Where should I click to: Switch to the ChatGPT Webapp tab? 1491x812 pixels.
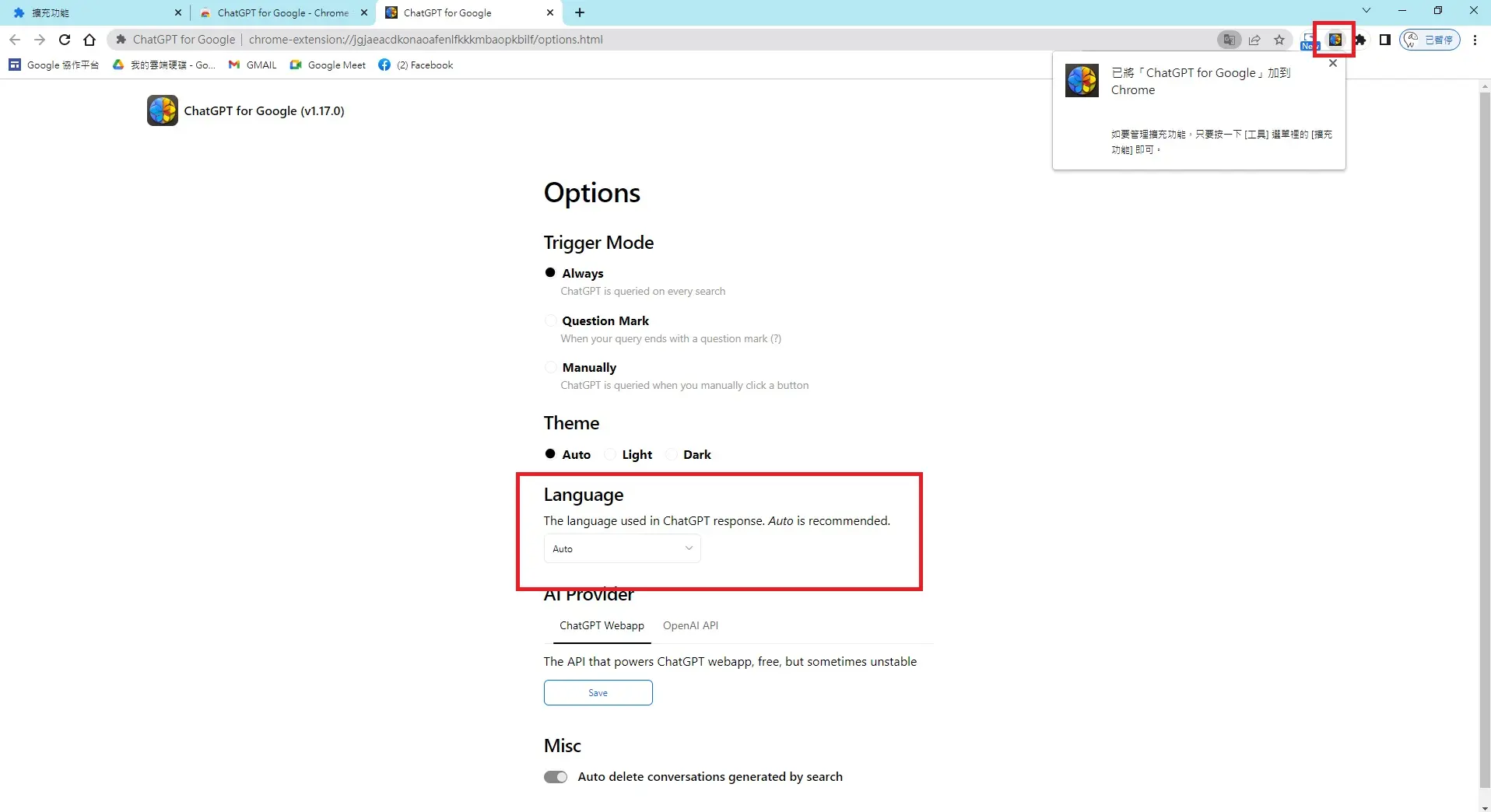click(x=602, y=625)
